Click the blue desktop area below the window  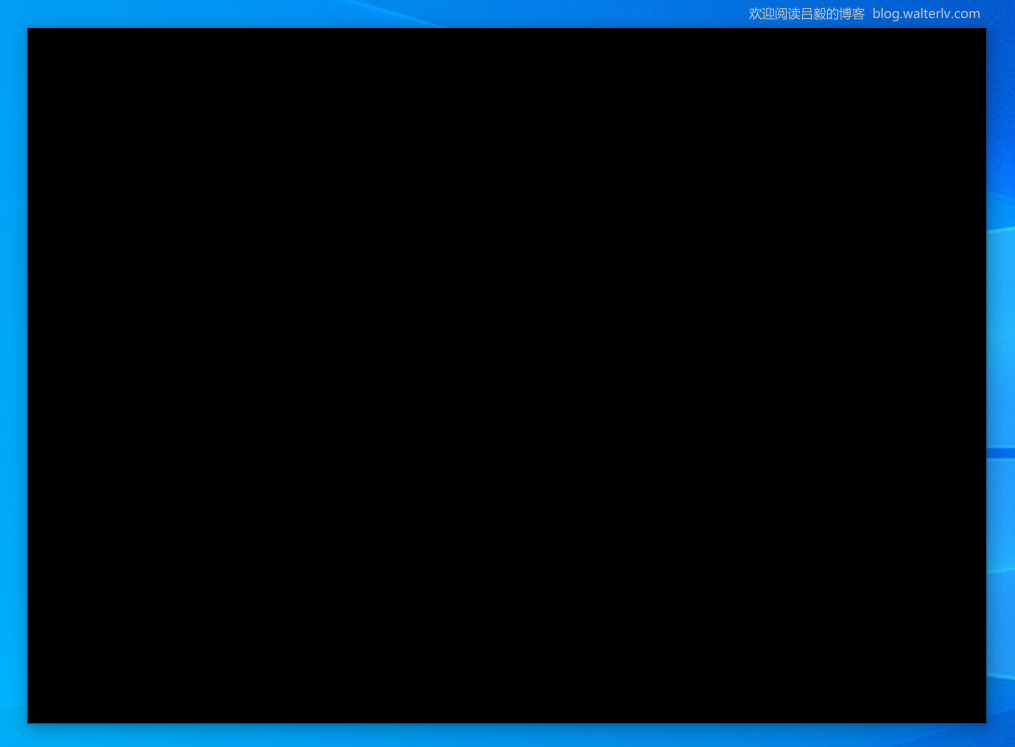point(500,735)
